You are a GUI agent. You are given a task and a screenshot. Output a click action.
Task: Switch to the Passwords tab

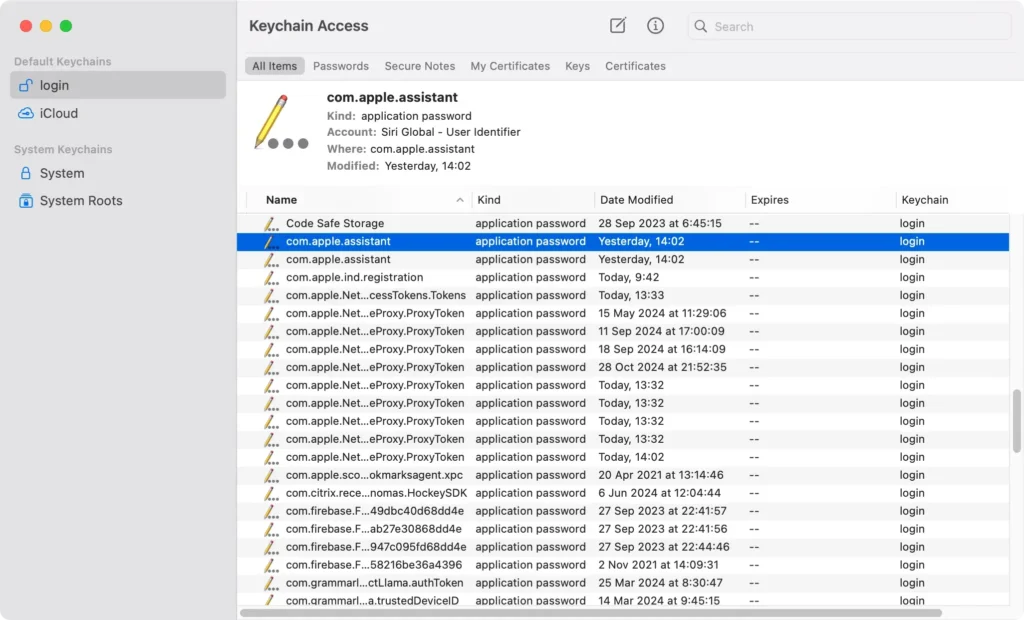point(340,66)
